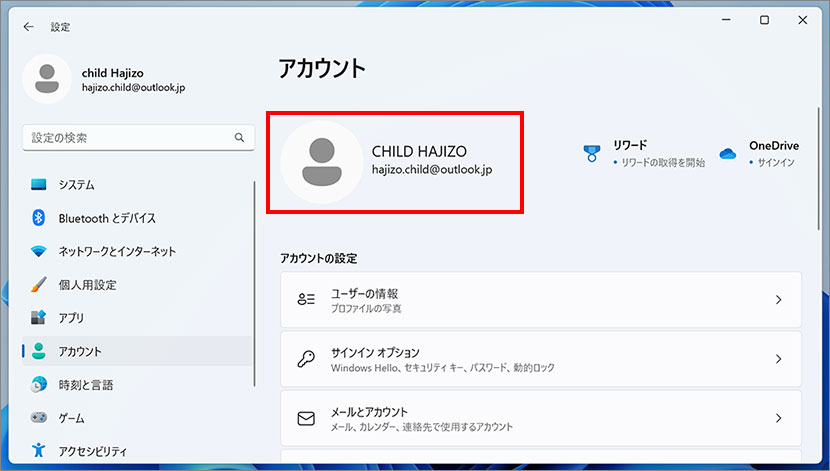Click the ゲーム controller icon
The image size is (830, 471).
[x=39, y=418]
